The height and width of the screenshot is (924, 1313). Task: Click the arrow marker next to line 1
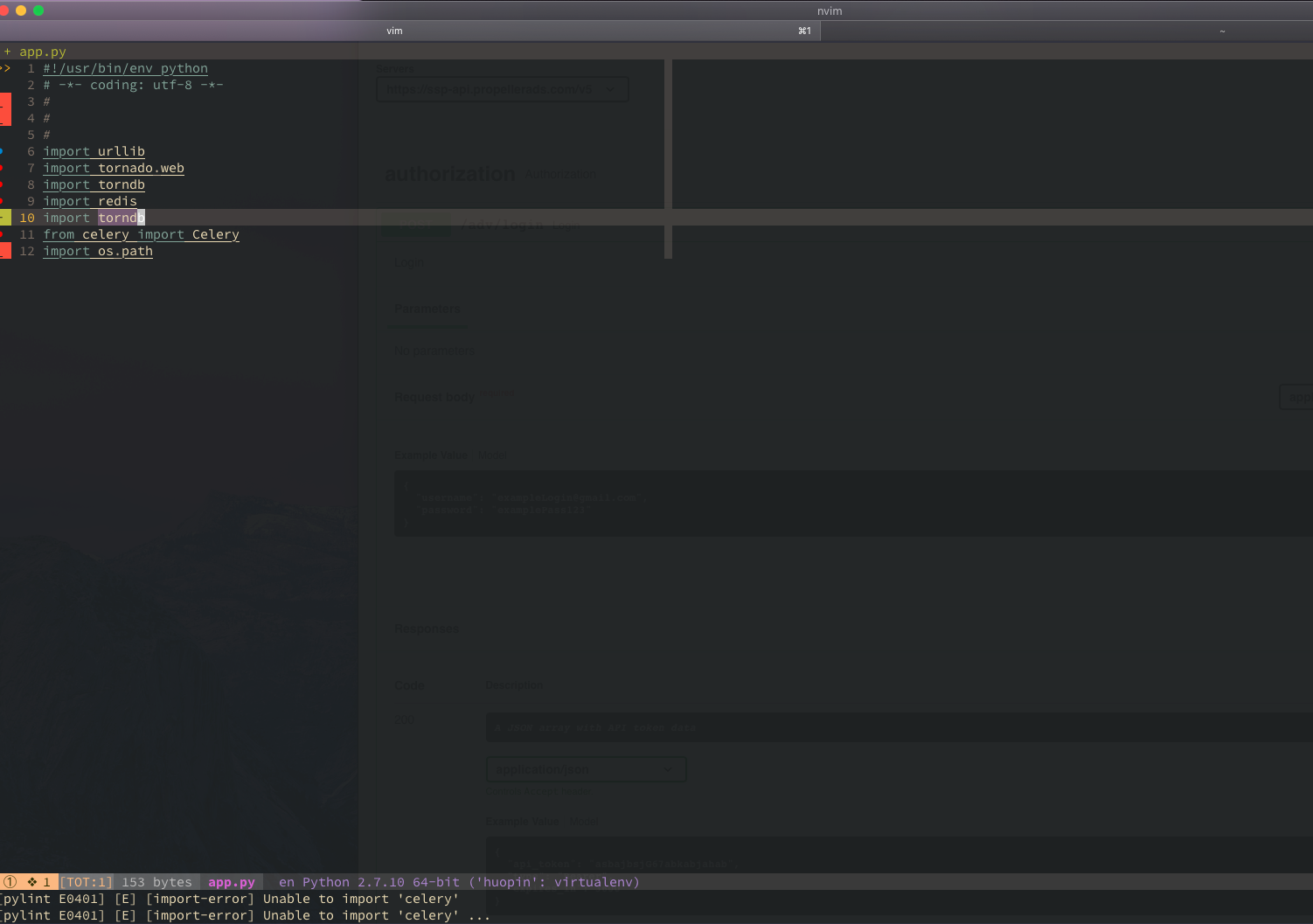point(6,68)
